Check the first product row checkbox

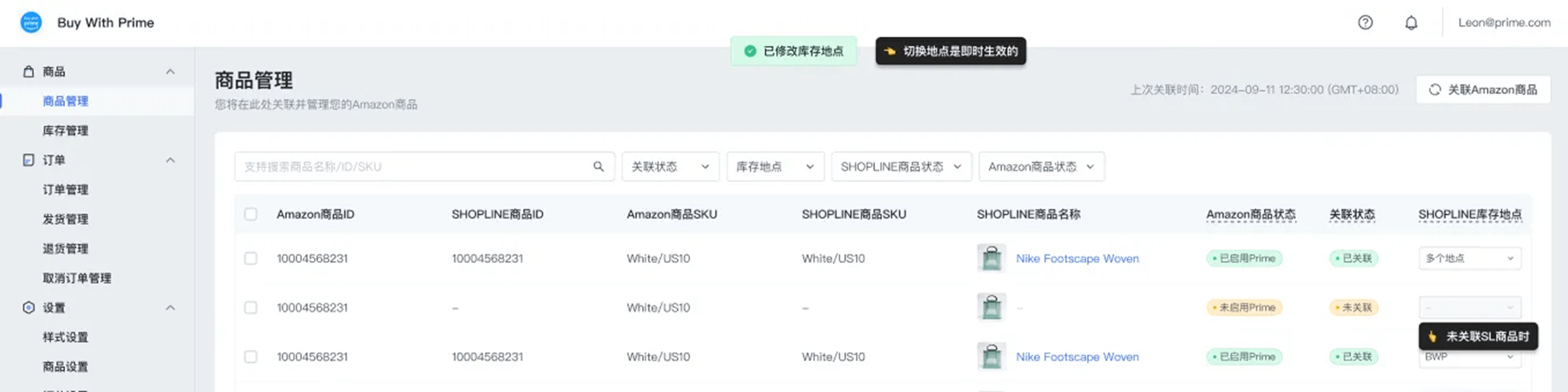tap(250, 258)
